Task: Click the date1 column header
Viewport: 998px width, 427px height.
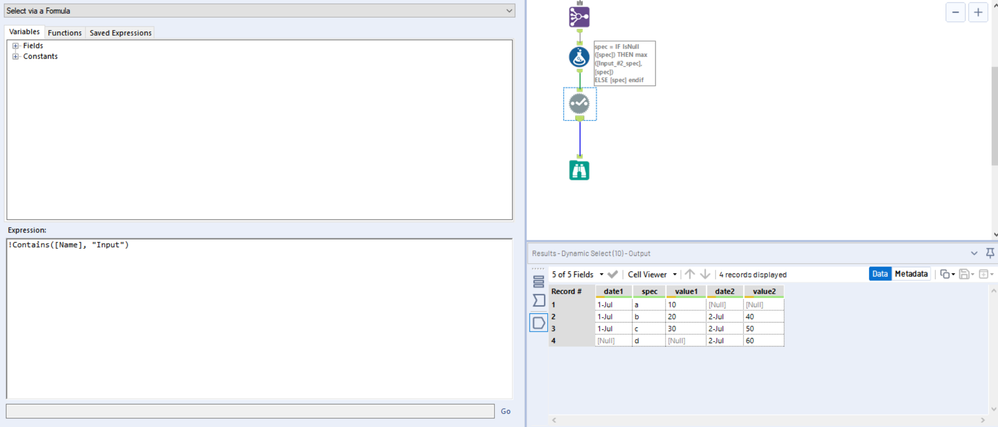Action: coord(614,291)
